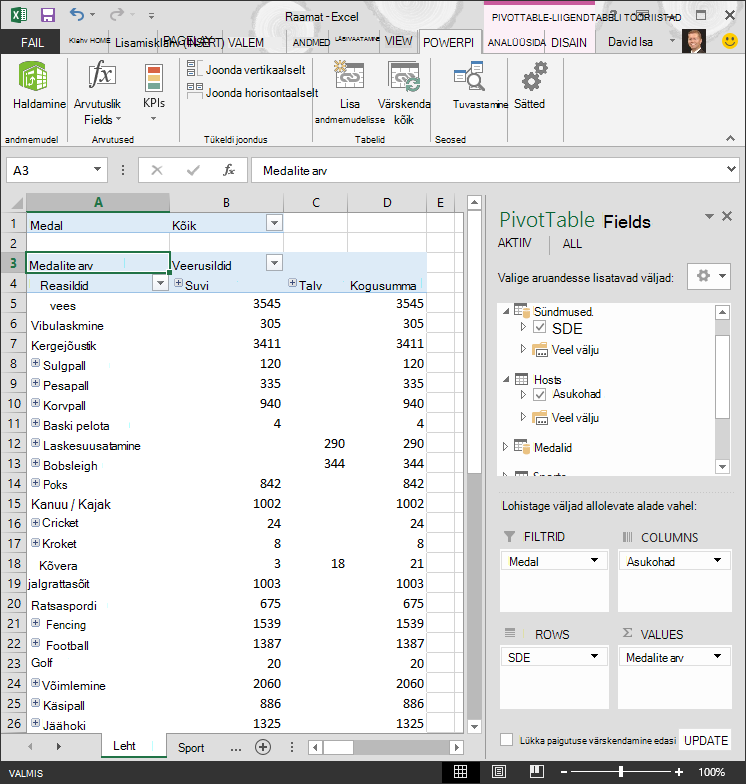Open the Name Box dropdown arrow
Screen dimensions: 746x784
click(98, 170)
